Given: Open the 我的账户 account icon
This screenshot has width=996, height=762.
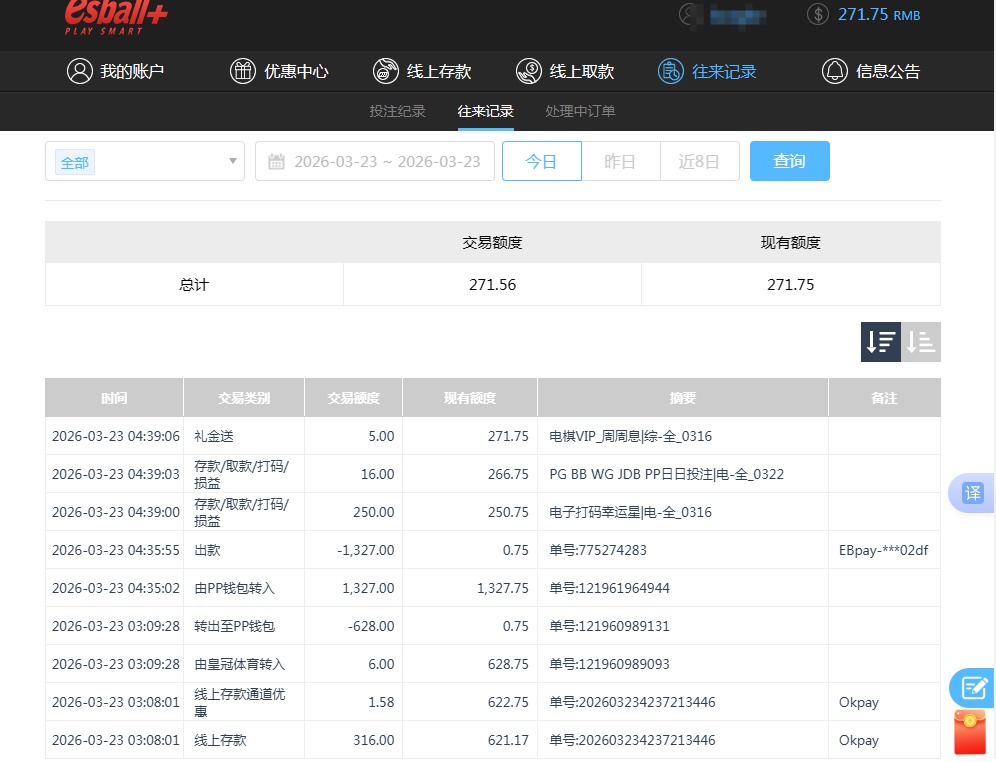Looking at the screenshot, I should pyautogui.click(x=80, y=71).
